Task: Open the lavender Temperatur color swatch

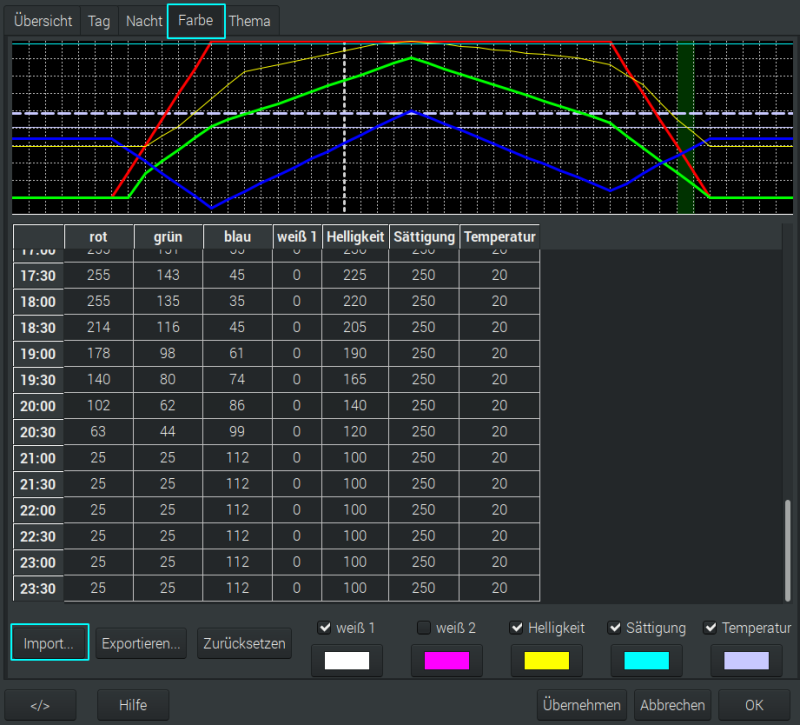Action: click(x=746, y=660)
